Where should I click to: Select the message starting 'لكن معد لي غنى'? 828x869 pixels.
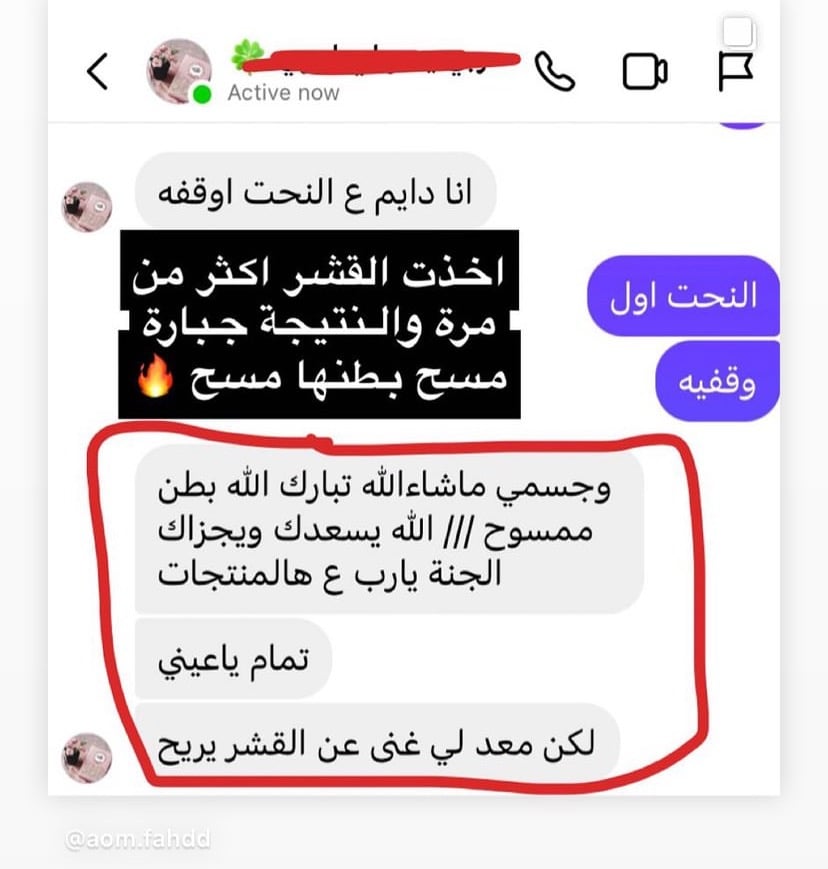click(x=376, y=742)
